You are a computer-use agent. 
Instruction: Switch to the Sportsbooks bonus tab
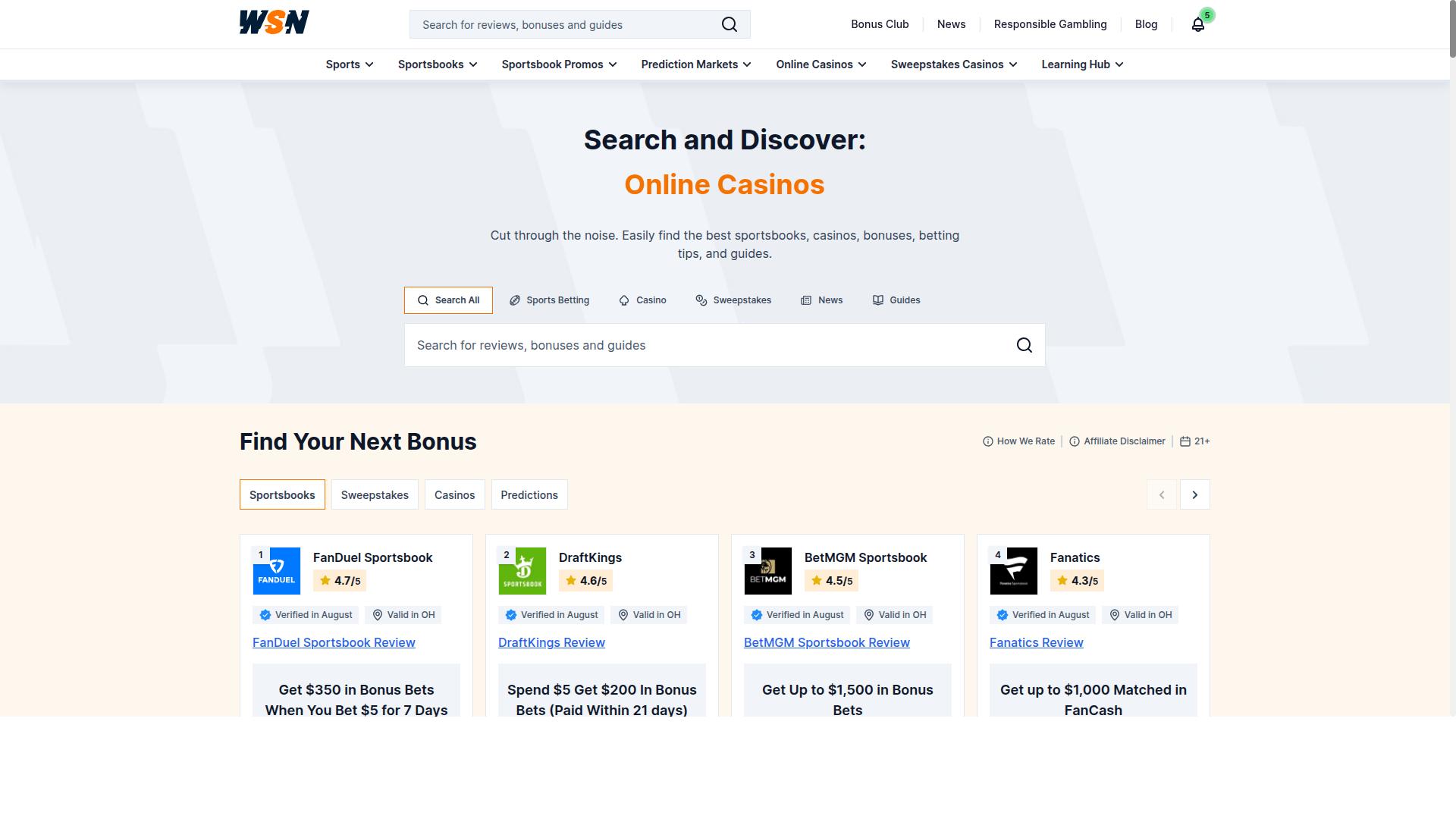coord(282,494)
